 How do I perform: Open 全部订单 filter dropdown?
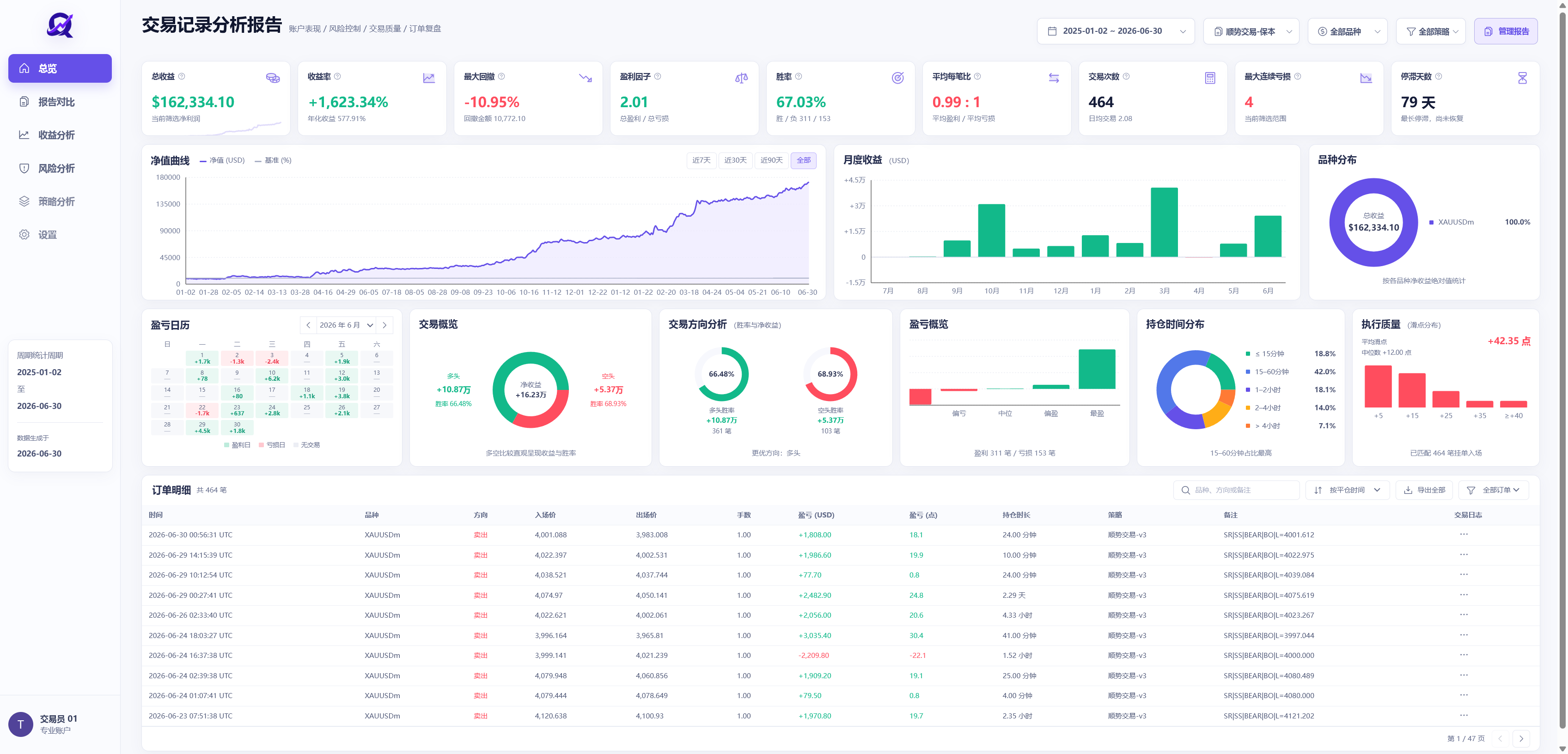tap(1494, 490)
